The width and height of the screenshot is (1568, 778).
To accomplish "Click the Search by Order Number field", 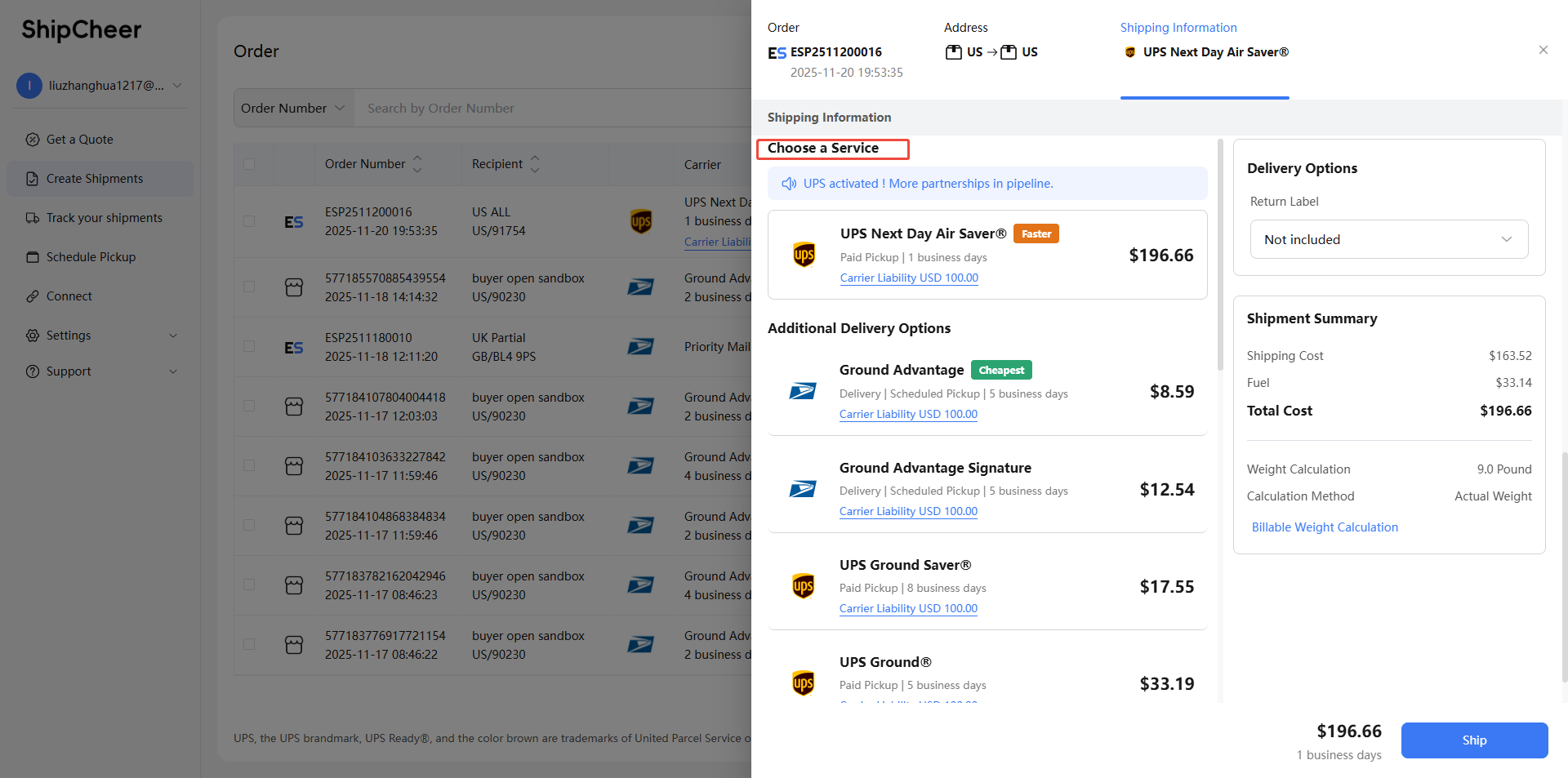I will (x=547, y=108).
